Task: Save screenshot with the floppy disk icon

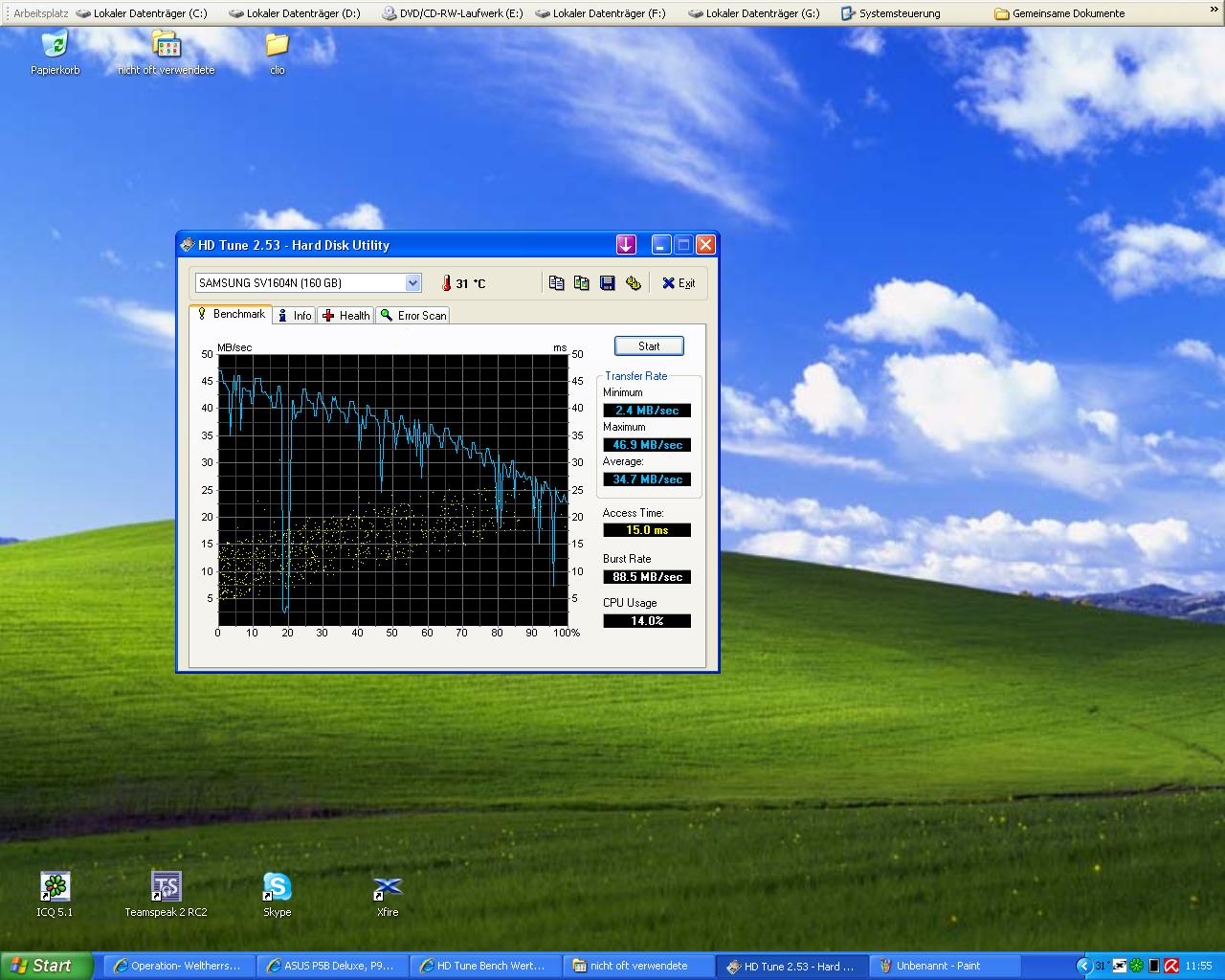Action: pos(607,282)
